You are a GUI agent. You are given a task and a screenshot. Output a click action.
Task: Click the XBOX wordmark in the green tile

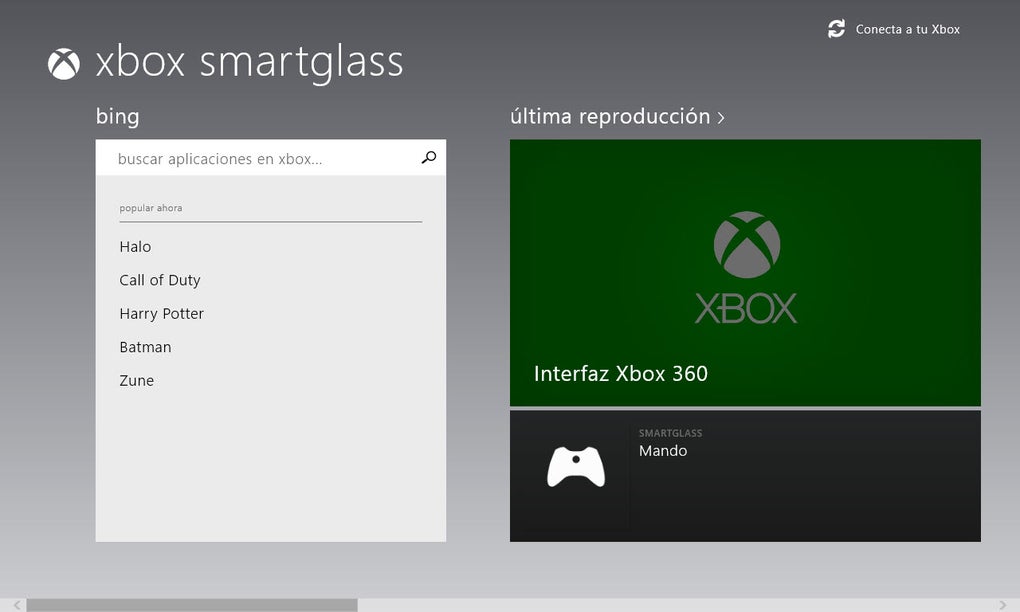pyautogui.click(x=746, y=308)
